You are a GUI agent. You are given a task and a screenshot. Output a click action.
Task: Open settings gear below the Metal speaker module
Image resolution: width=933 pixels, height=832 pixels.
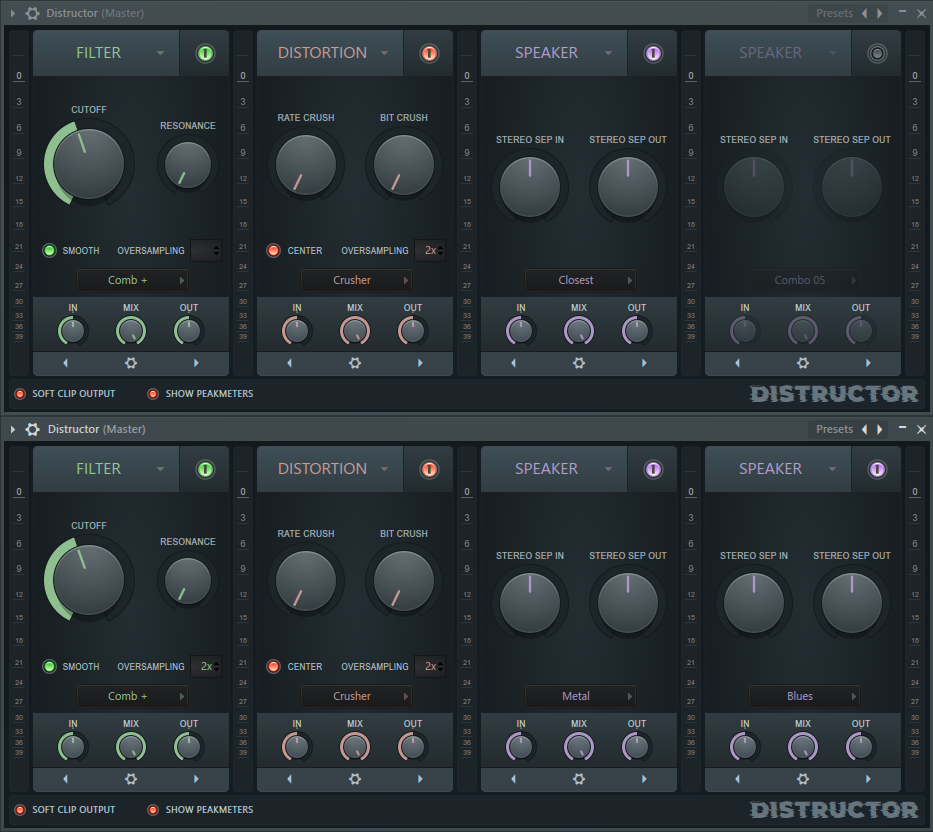pyautogui.click(x=579, y=779)
